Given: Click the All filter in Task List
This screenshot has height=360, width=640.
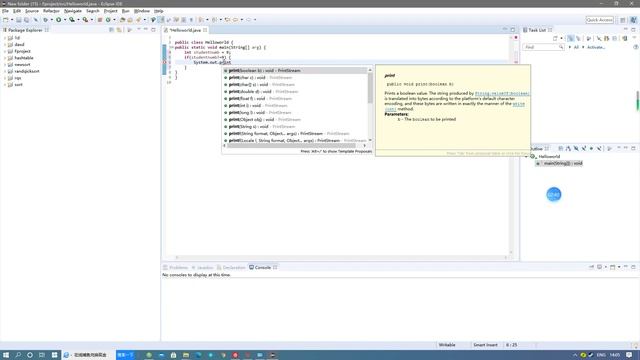Looking at the screenshot, I should 576,47.
